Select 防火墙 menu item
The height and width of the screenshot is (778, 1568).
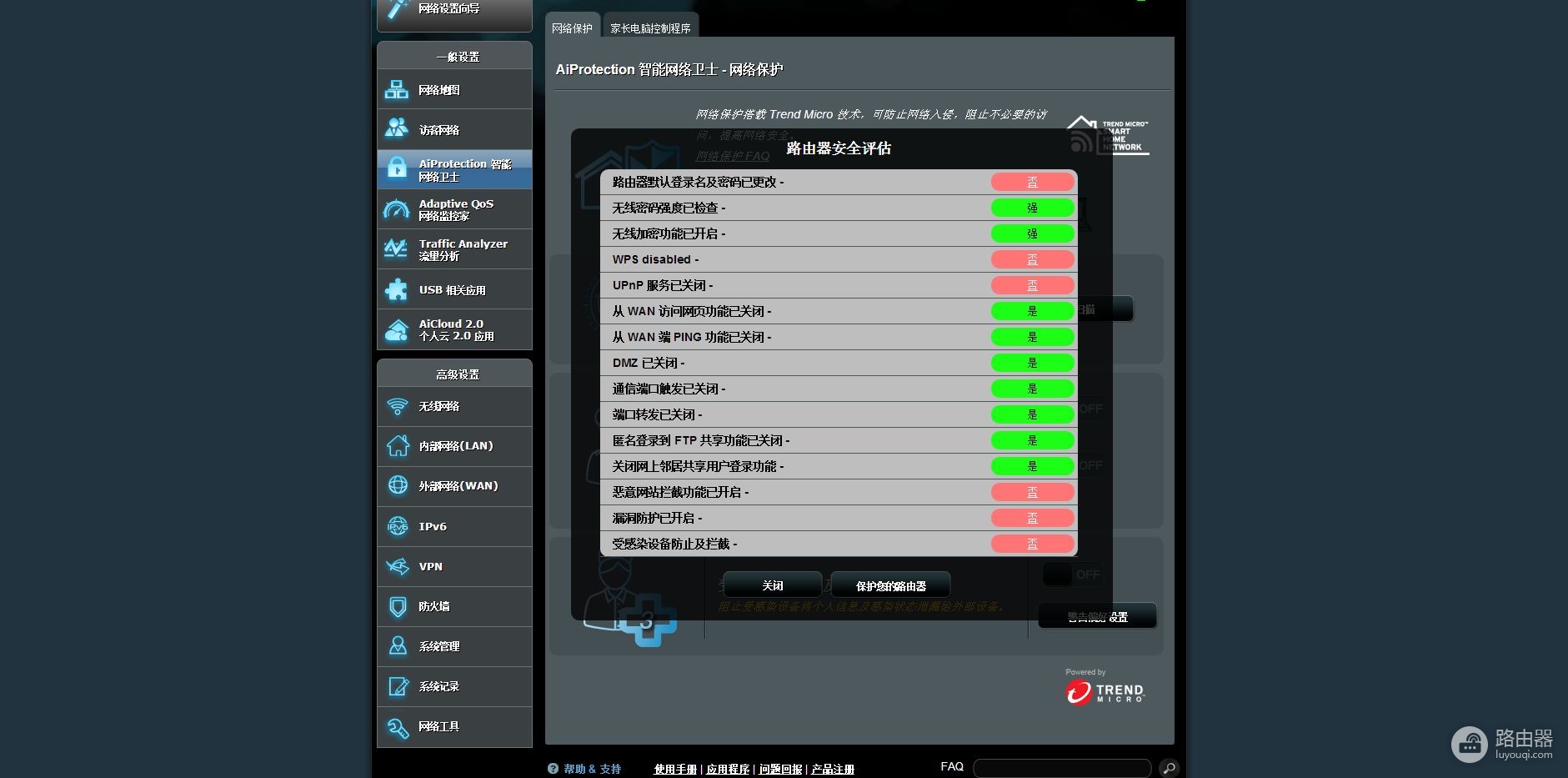point(454,606)
